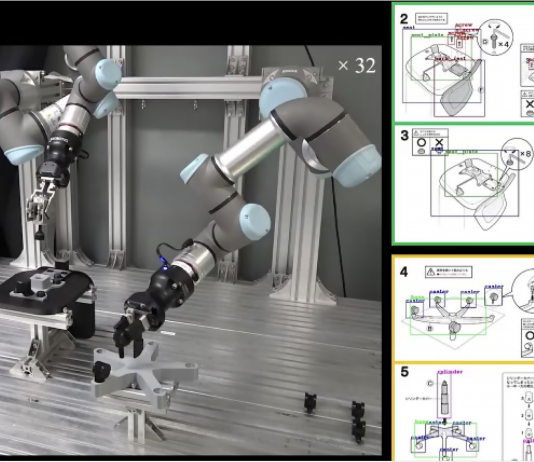Click the circle OK symbol in step 3

click(421, 143)
